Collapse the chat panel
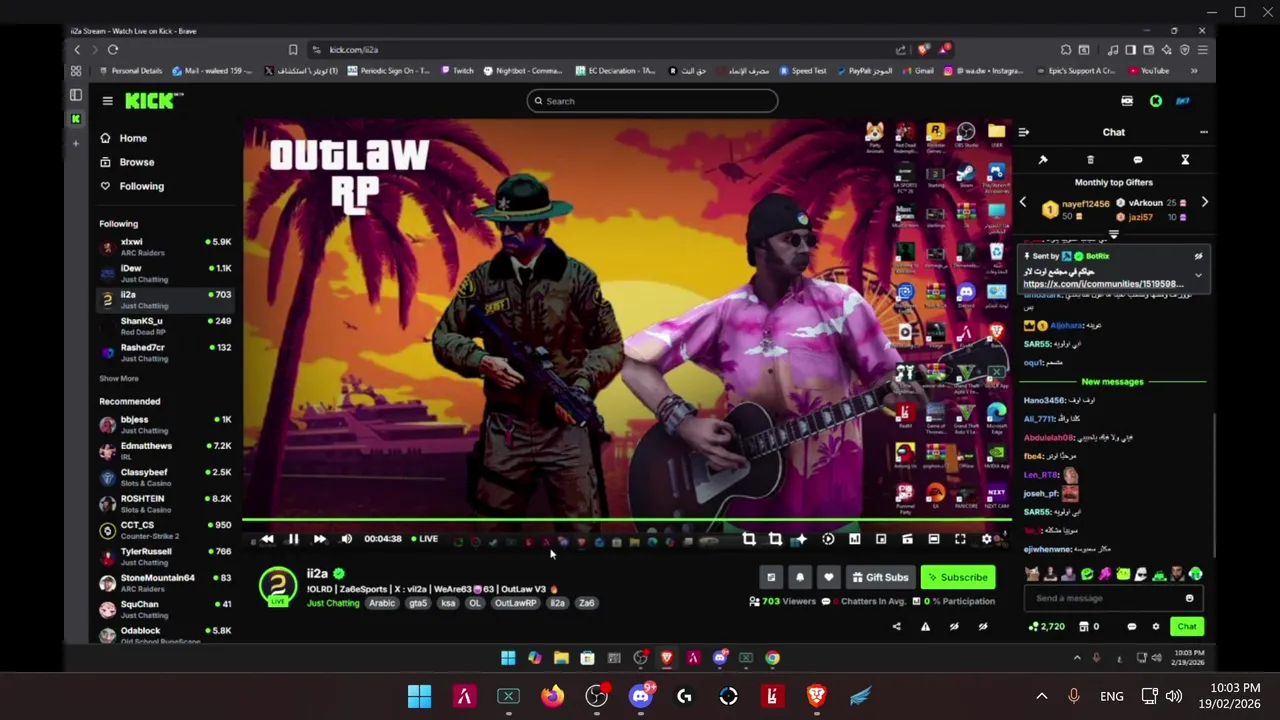Screen dimensions: 1280x720 click(x=1024, y=132)
